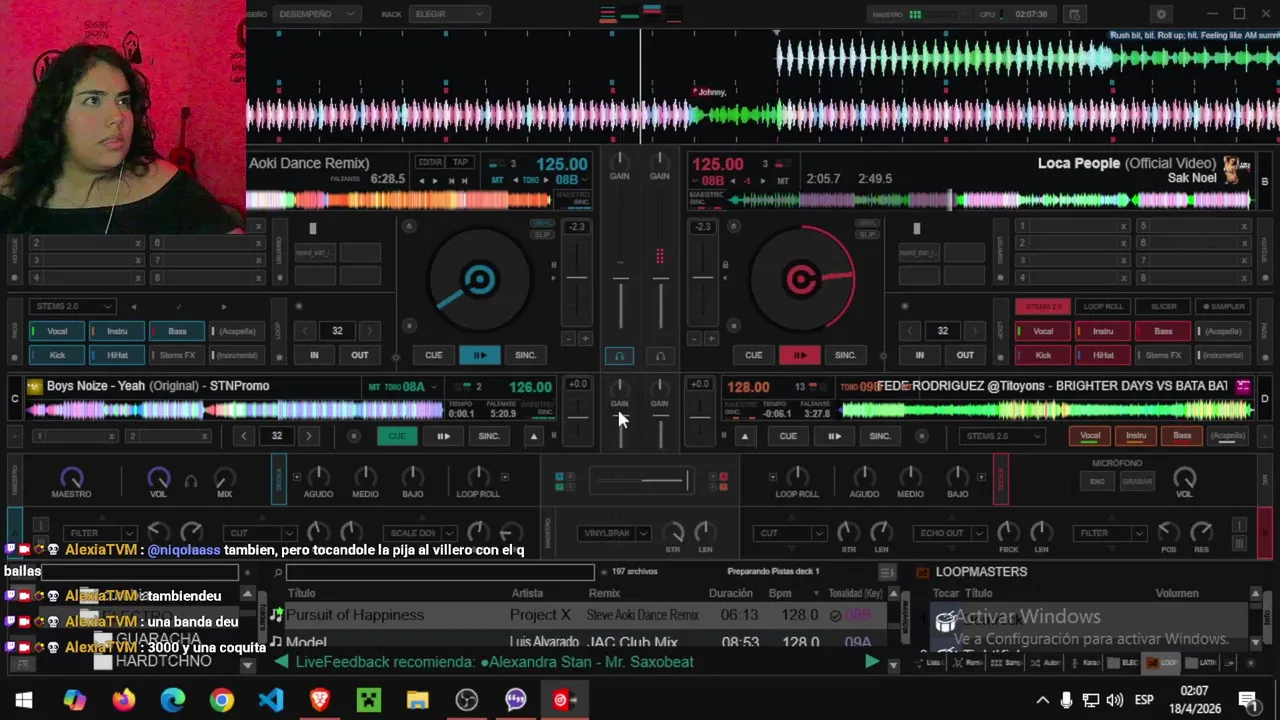Click pitch plus button on deck A
Viewport: 1280px width, 720px height.
tap(585, 339)
